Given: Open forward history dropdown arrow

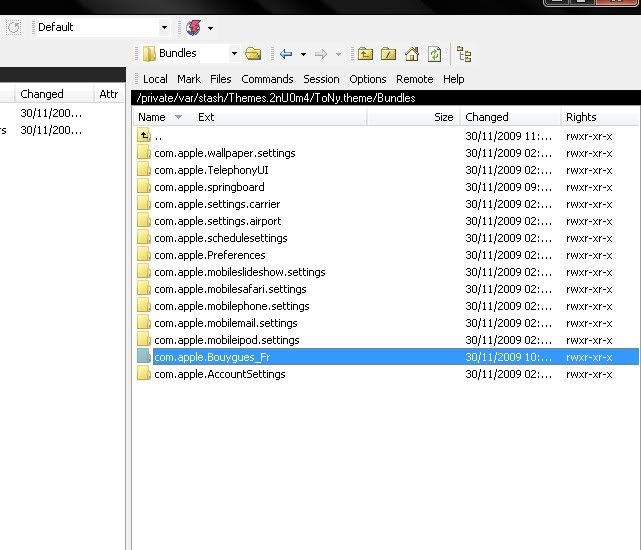Looking at the screenshot, I should click(338, 54).
